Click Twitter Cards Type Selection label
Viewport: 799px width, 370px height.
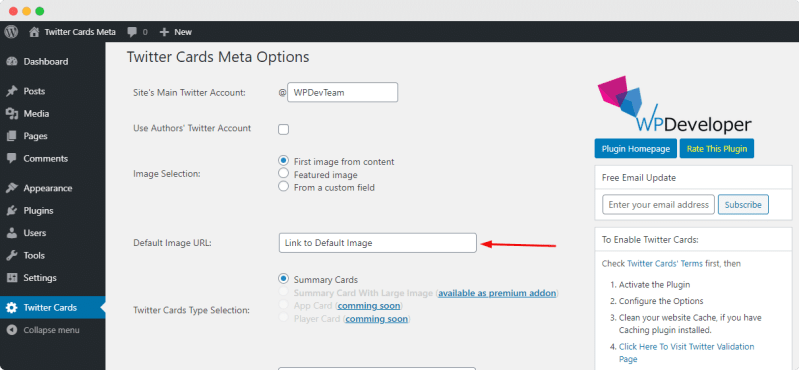(x=191, y=310)
